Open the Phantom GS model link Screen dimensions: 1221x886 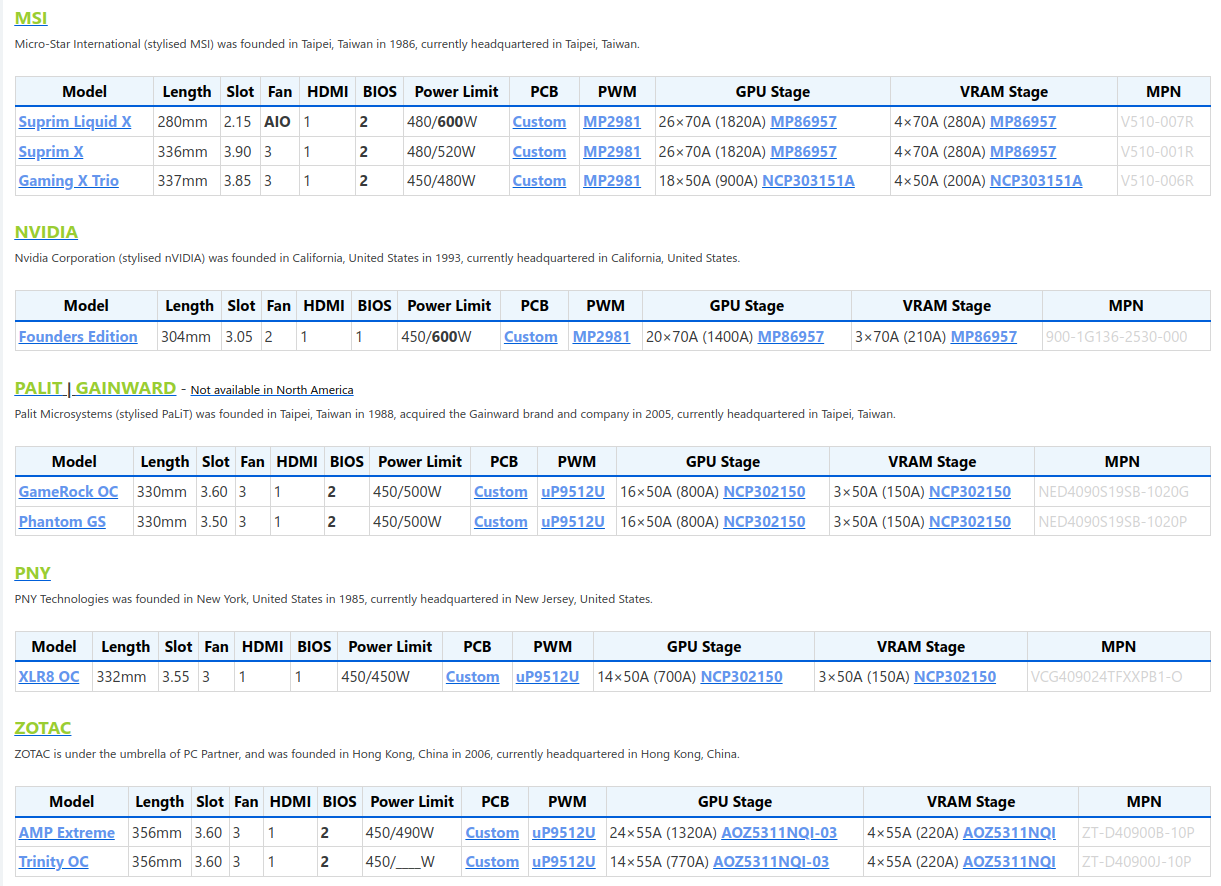[63, 522]
